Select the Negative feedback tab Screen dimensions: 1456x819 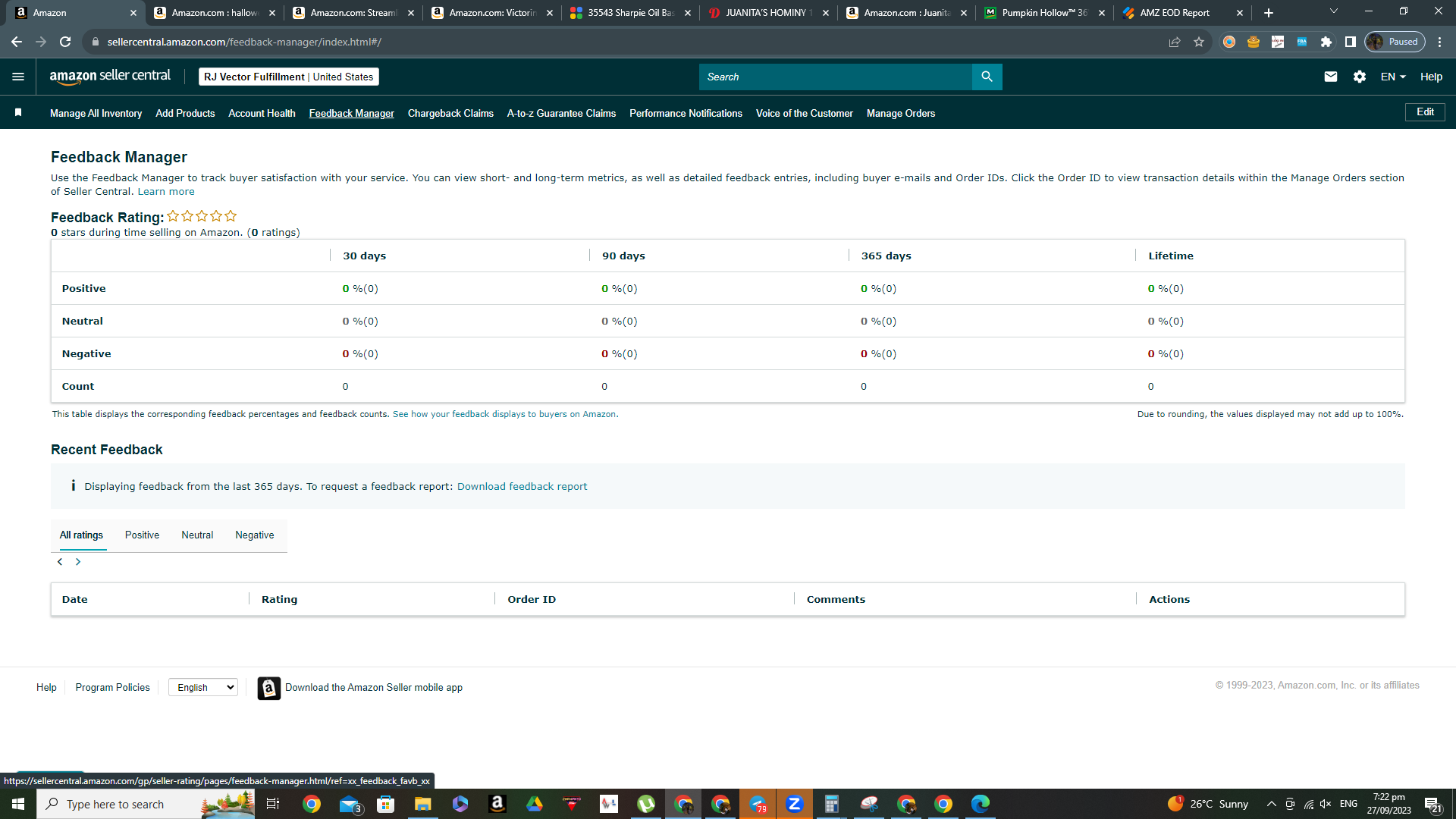255,535
